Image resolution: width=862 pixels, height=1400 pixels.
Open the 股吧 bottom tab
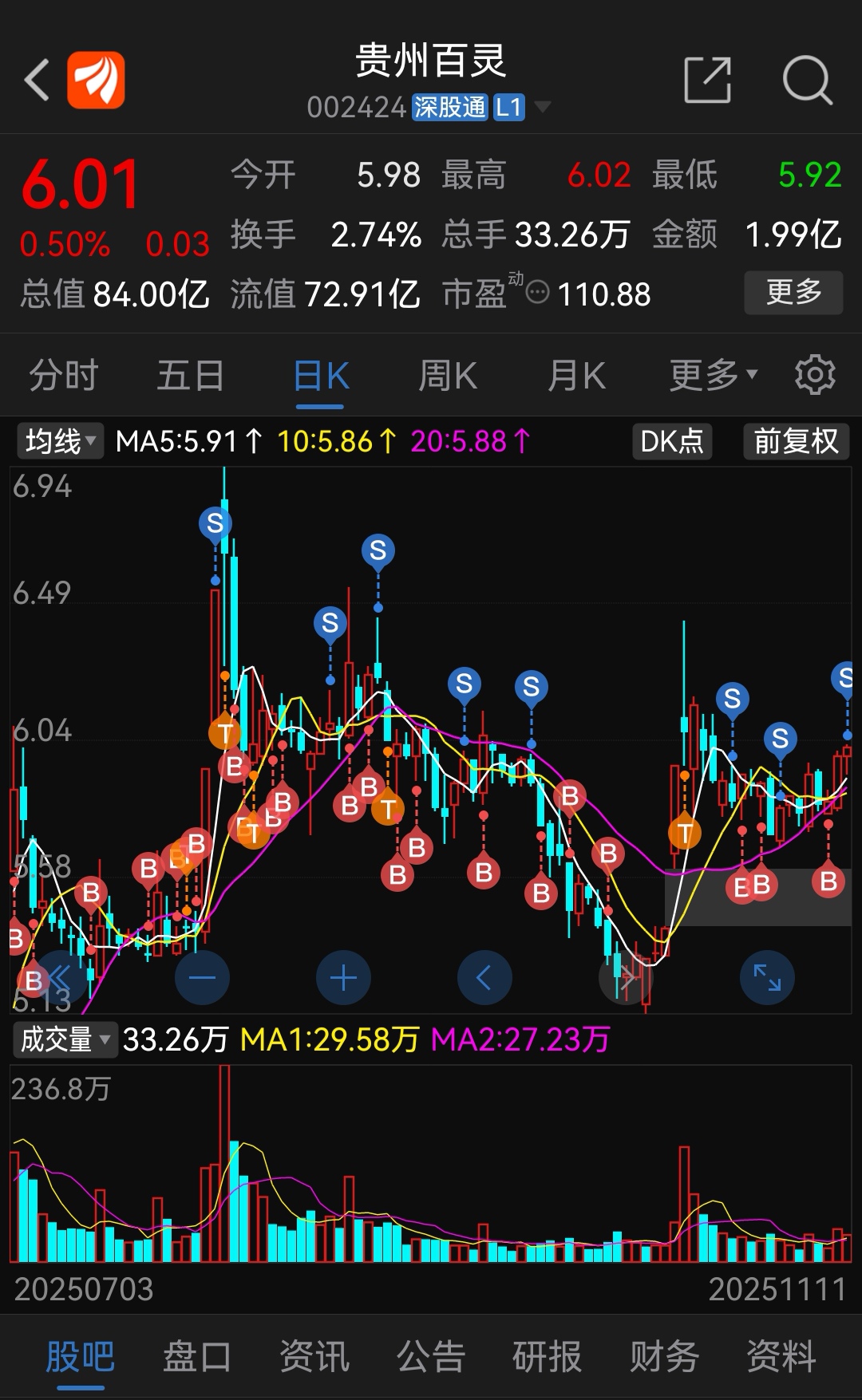coord(81,1356)
